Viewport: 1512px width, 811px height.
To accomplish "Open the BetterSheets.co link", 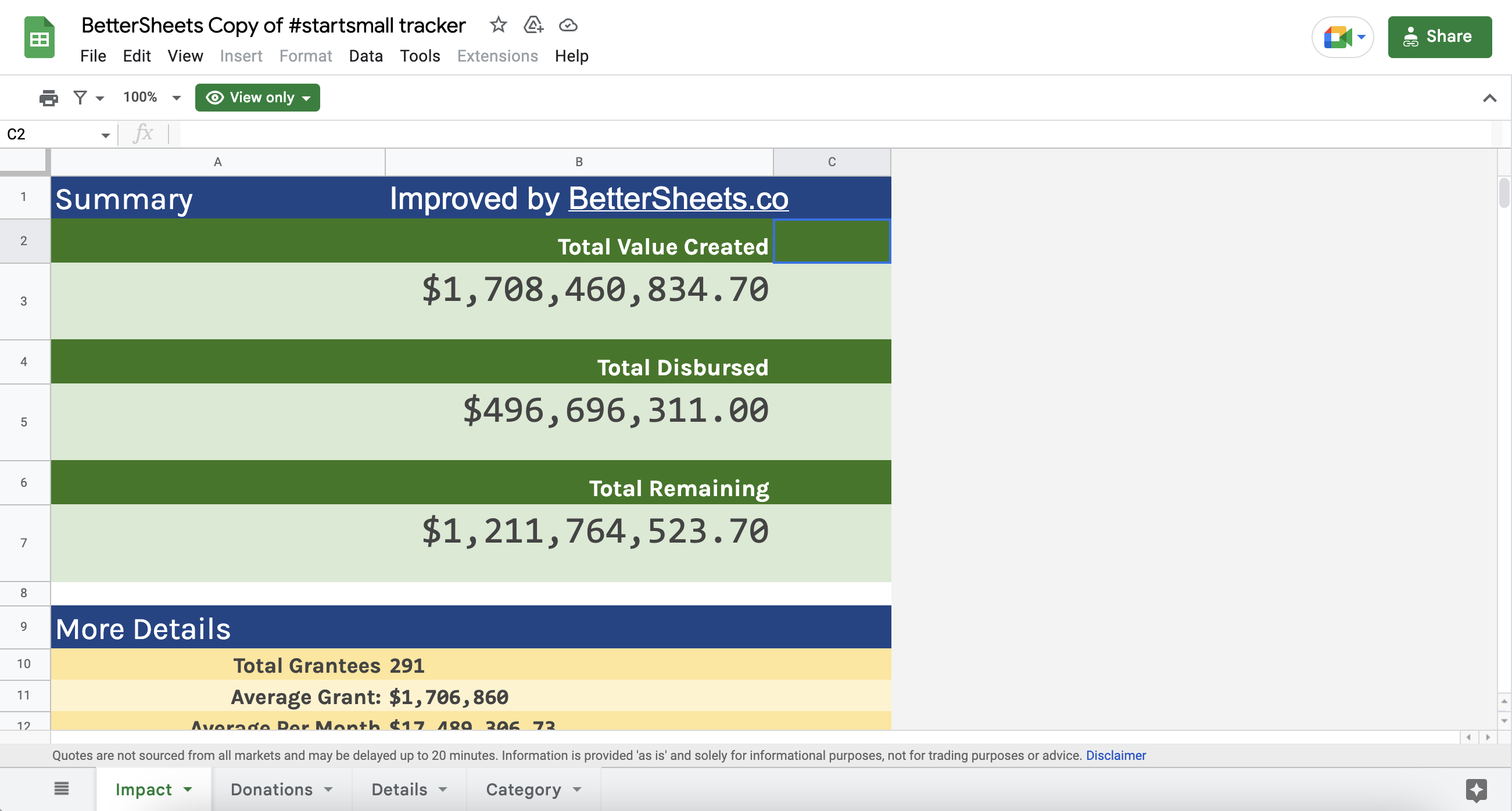I will click(678, 198).
